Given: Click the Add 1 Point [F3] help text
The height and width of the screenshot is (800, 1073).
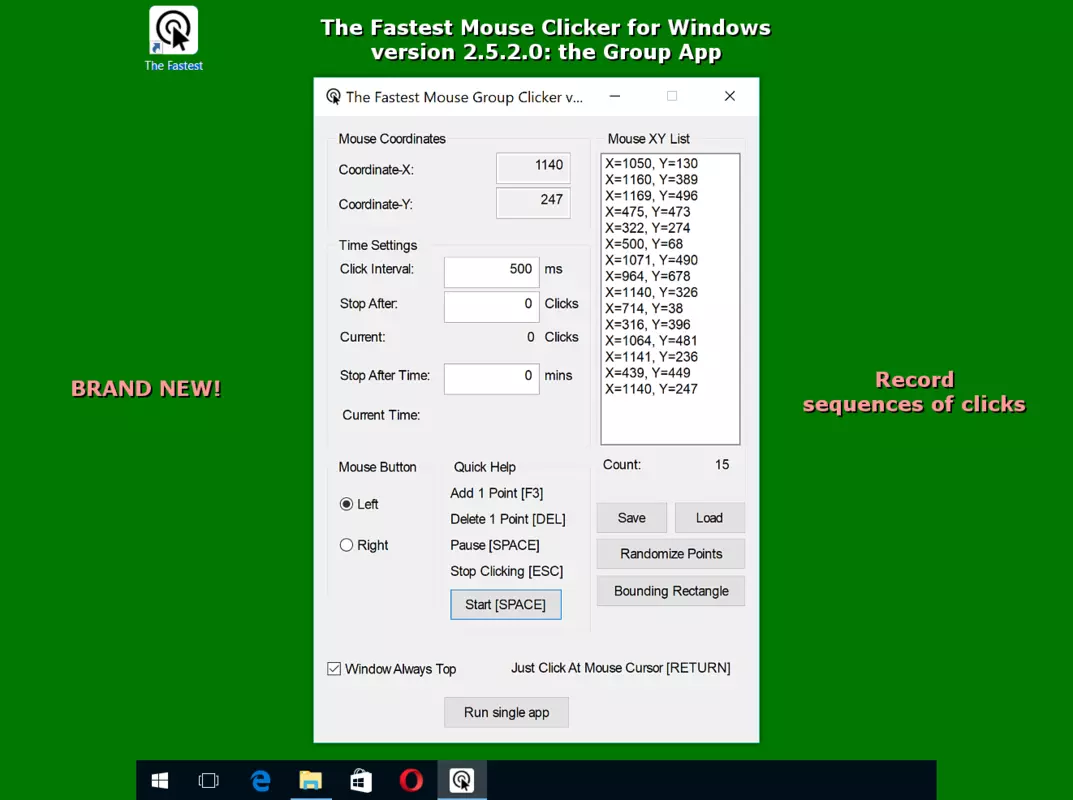Looking at the screenshot, I should click(x=497, y=493).
